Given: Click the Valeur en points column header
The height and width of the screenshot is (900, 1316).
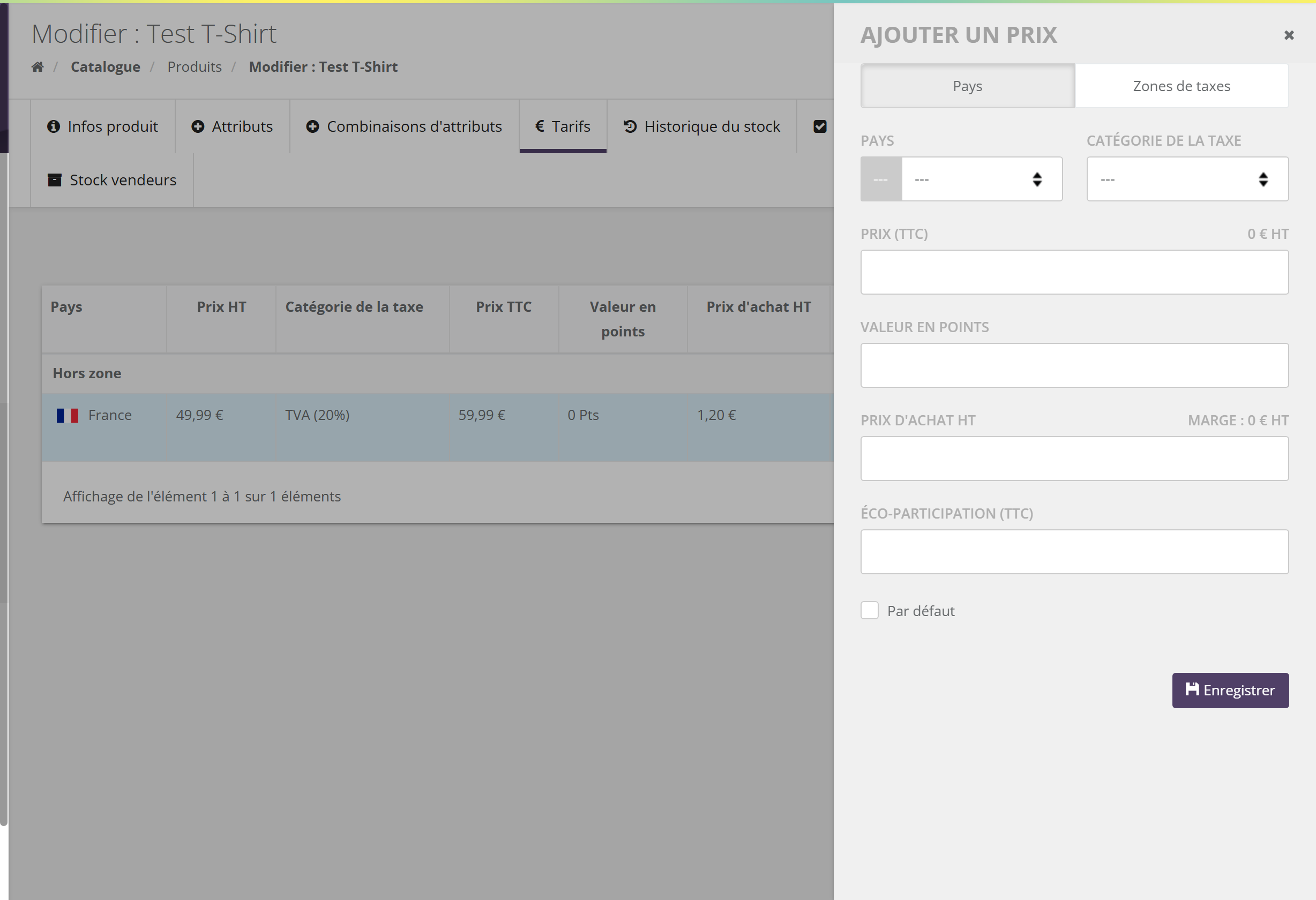Looking at the screenshot, I should [622, 319].
